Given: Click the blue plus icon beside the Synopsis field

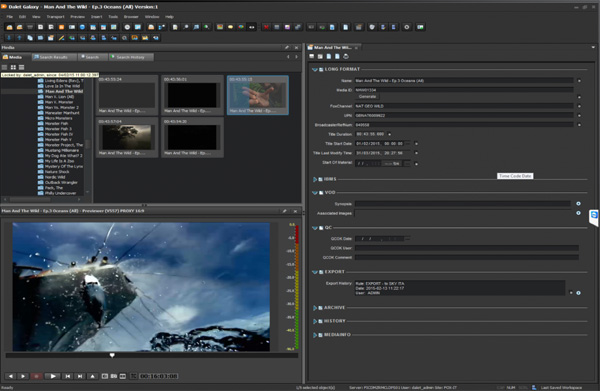Looking at the screenshot, I should point(578,204).
